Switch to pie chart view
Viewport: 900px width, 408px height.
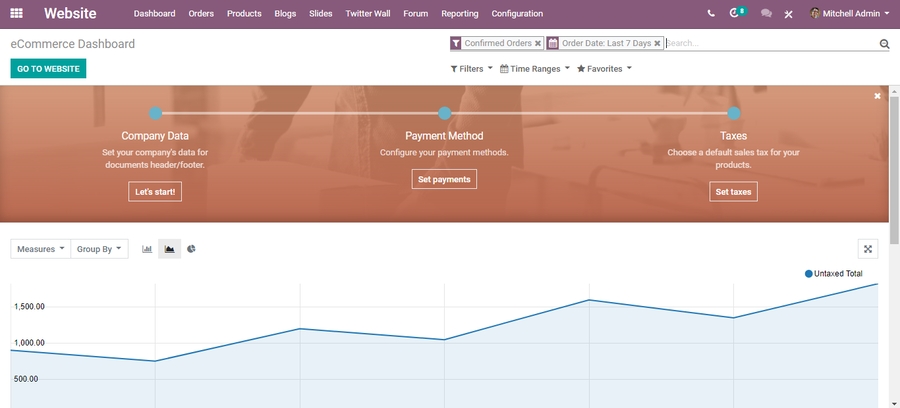pos(191,249)
